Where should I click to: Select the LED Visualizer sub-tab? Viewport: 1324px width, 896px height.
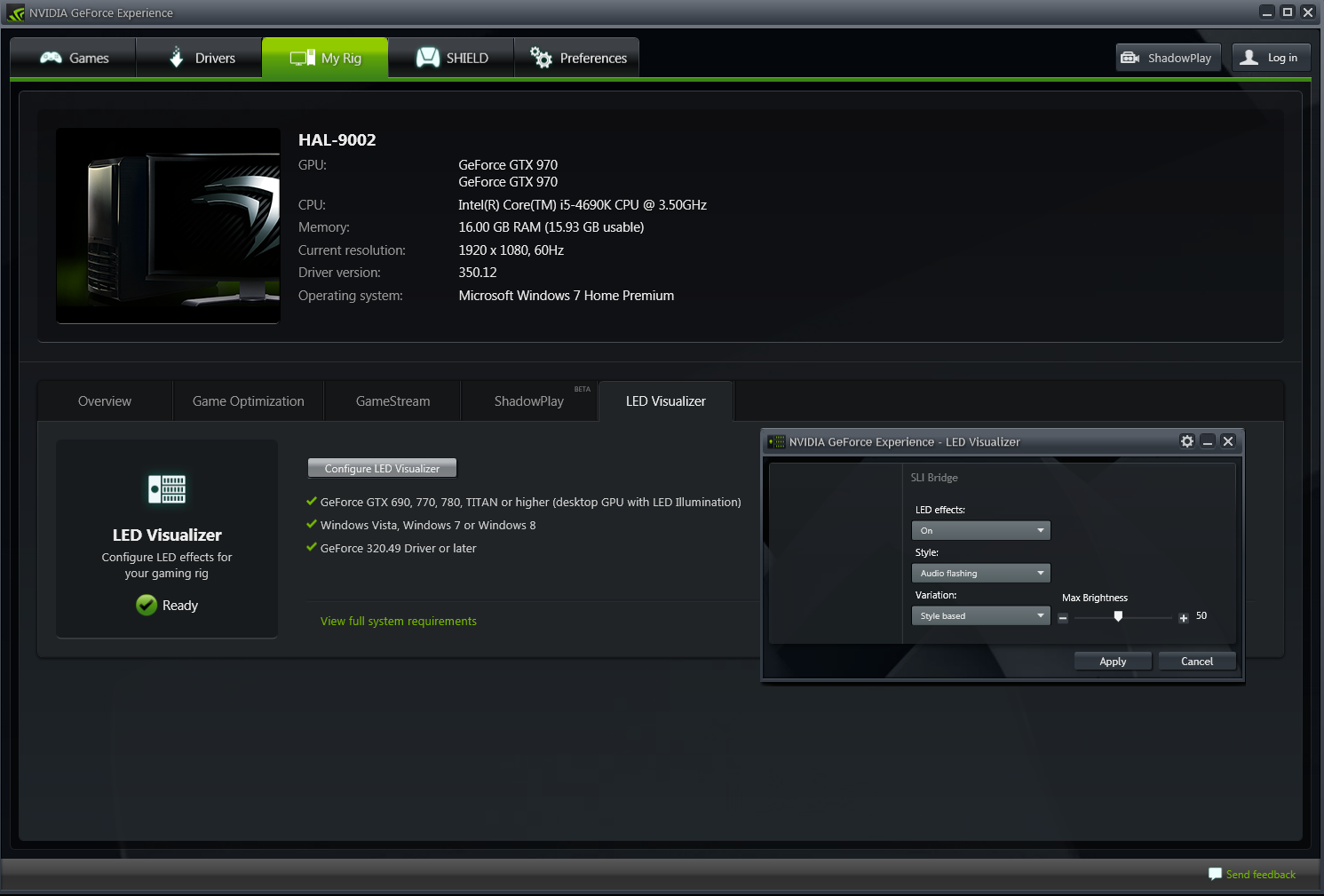666,401
